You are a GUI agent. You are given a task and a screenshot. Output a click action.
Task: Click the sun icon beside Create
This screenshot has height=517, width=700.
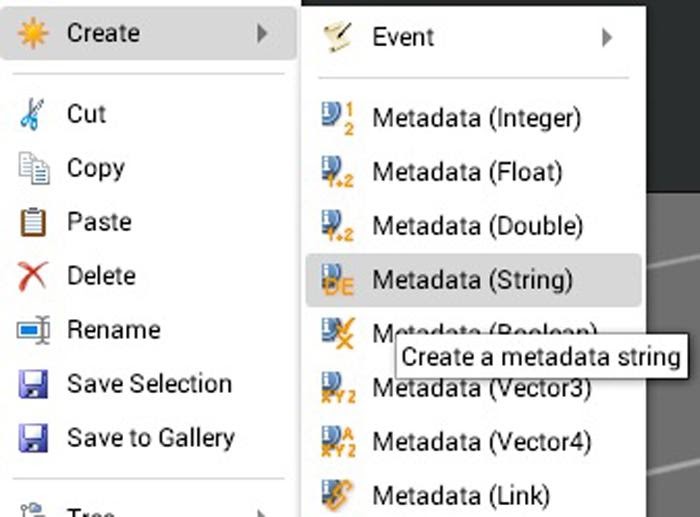[32, 33]
